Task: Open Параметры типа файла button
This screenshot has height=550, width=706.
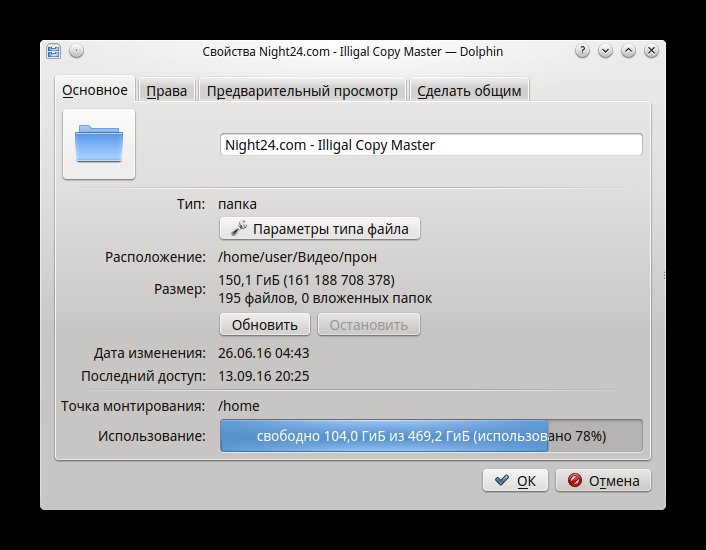Action: pyautogui.click(x=320, y=229)
